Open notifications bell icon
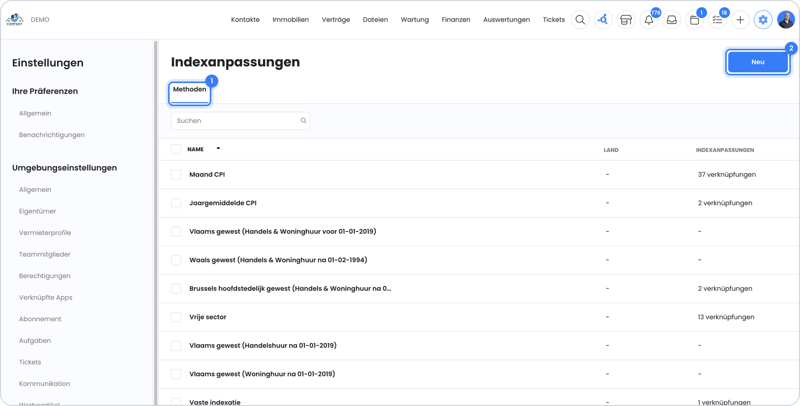800x406 pixels. [649, 20]
